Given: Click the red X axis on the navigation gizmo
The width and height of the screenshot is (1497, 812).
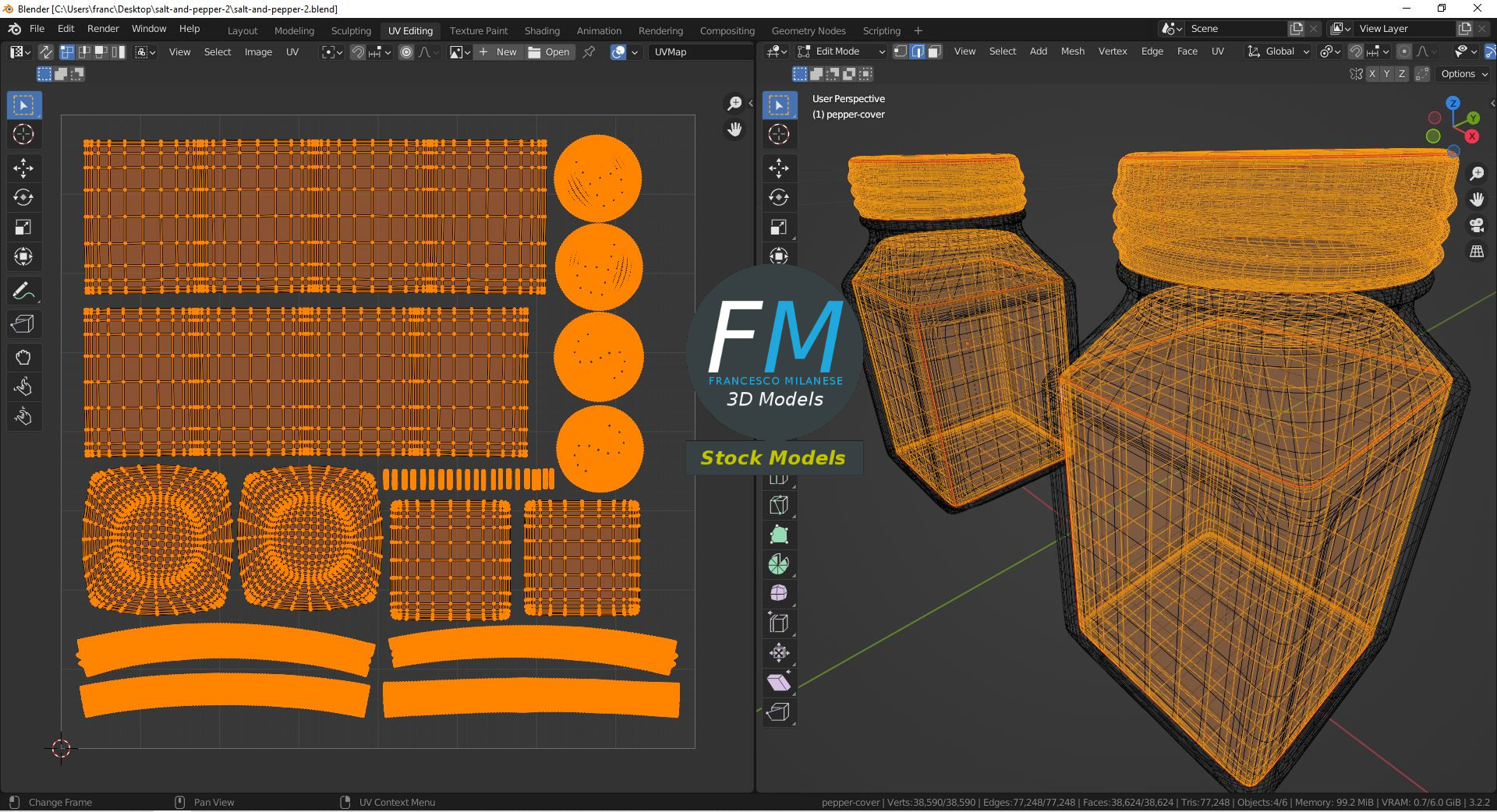Looking at the screenshot, I should 1472,136.
